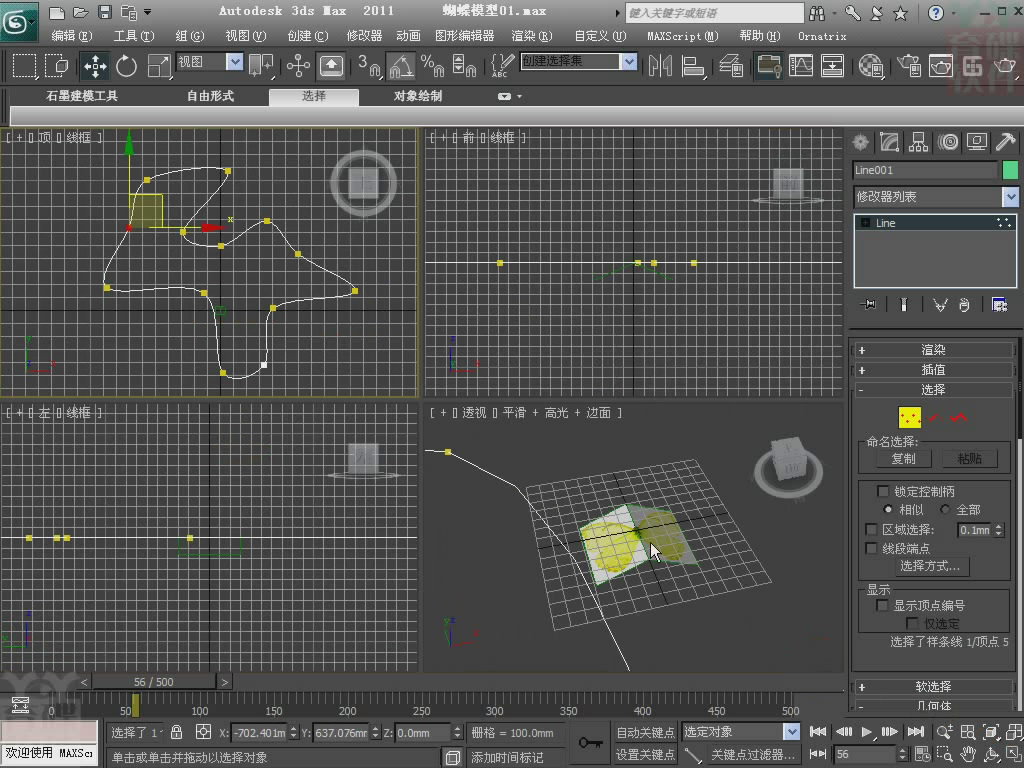This screenshot has height=768, width=1024.
Task: Switch to the 自由形式 ribbon tab
Action: pyautogui.click(x=210, y=96)
